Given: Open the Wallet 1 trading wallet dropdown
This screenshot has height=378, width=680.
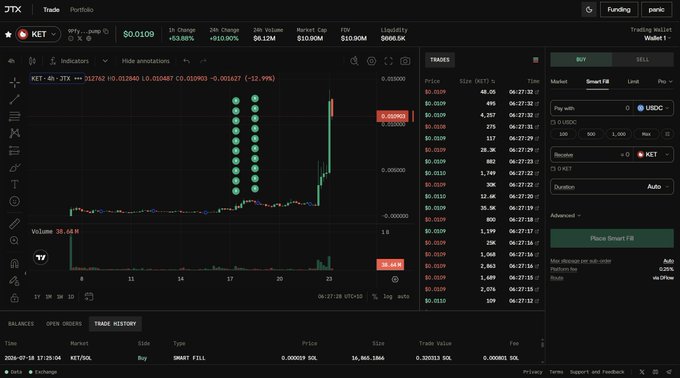Looking at the screenshot, I should click(657, 38).
